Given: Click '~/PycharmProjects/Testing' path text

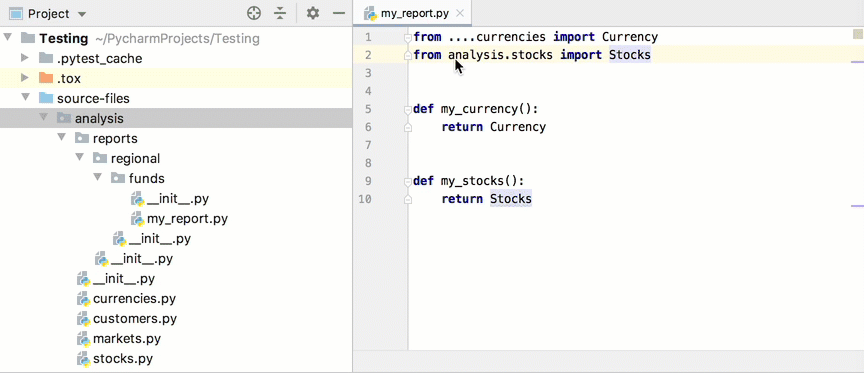Looking at the screenshot, I should coord(177,39).
